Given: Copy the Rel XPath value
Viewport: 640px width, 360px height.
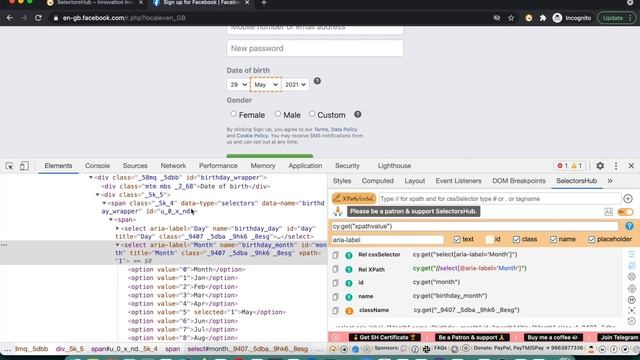Looking at the screenshot, I should point(335,269).
